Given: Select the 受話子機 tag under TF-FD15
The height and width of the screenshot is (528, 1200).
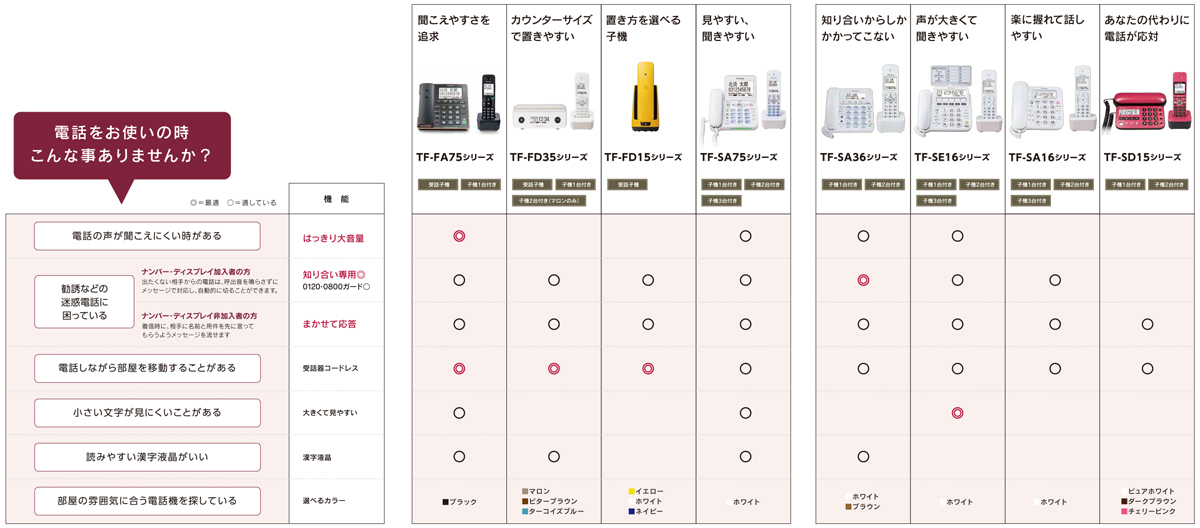Looking at the screenshot, I should 627,185.
